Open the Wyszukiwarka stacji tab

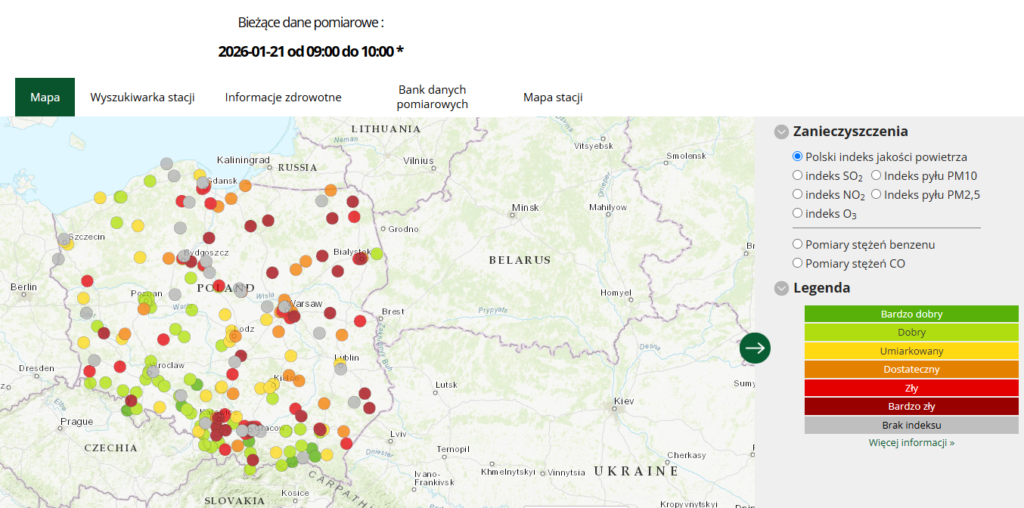142,98
